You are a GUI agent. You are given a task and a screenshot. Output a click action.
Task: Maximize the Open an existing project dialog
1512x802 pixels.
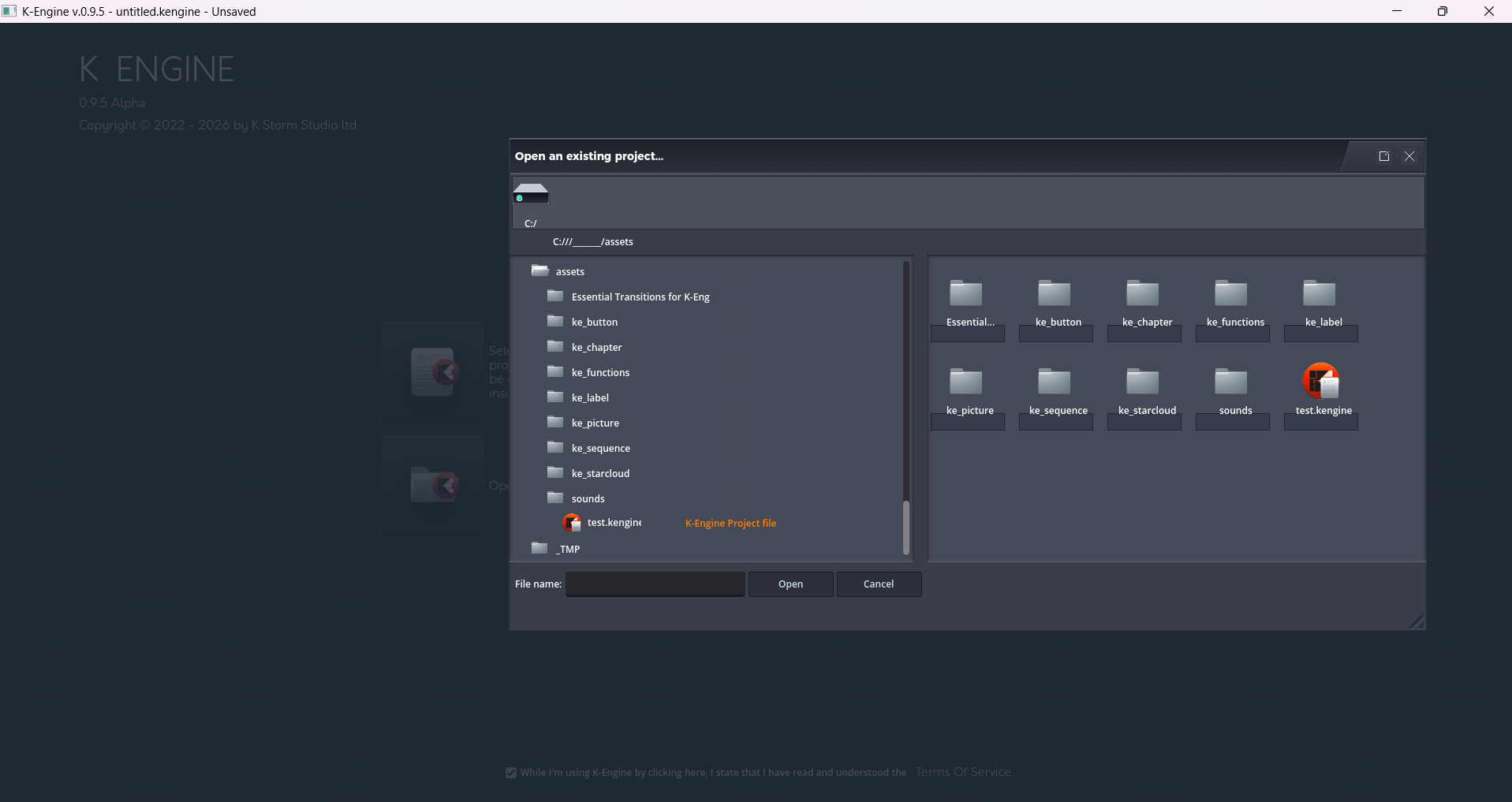pos(1383,156)
